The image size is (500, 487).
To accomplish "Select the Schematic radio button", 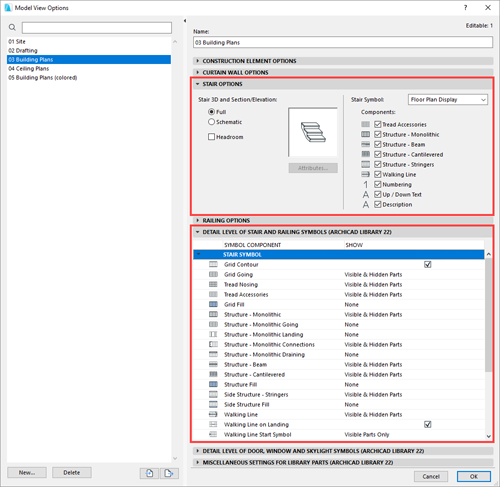I will click(211, 122).
